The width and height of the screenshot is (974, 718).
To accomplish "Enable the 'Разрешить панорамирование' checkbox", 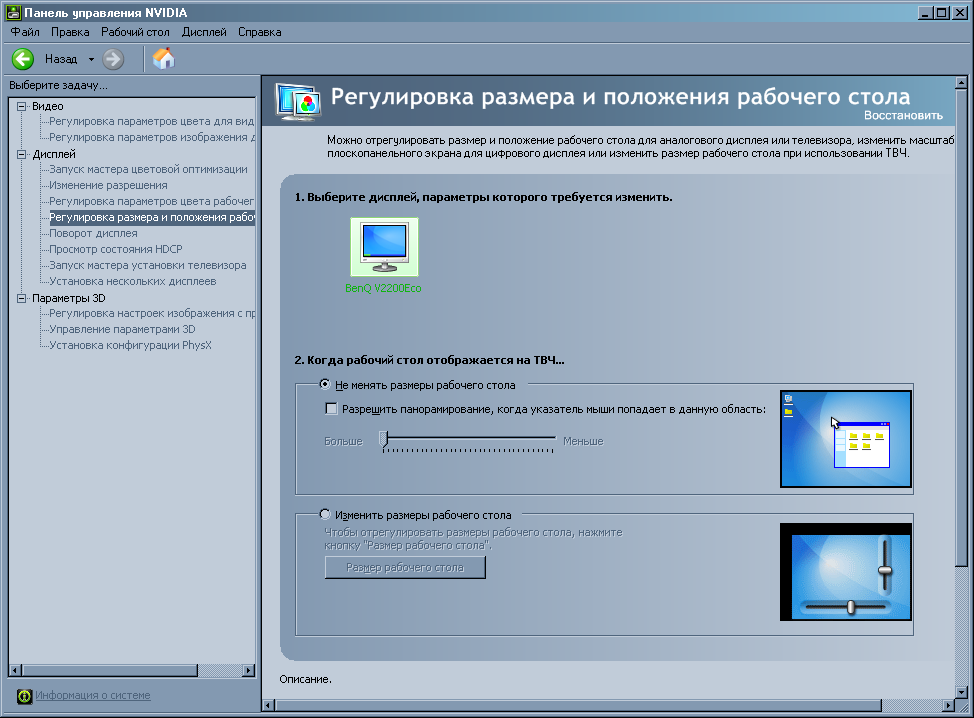I will point(332,409).
